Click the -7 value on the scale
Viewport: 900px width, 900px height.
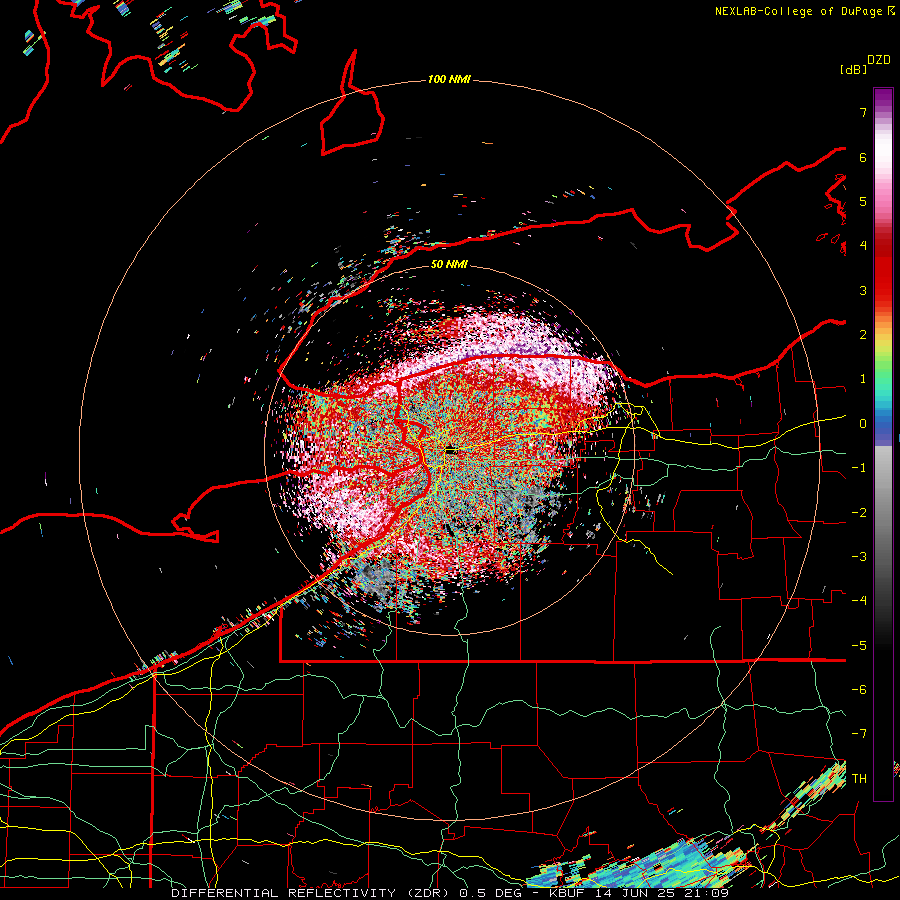point(859,734)
